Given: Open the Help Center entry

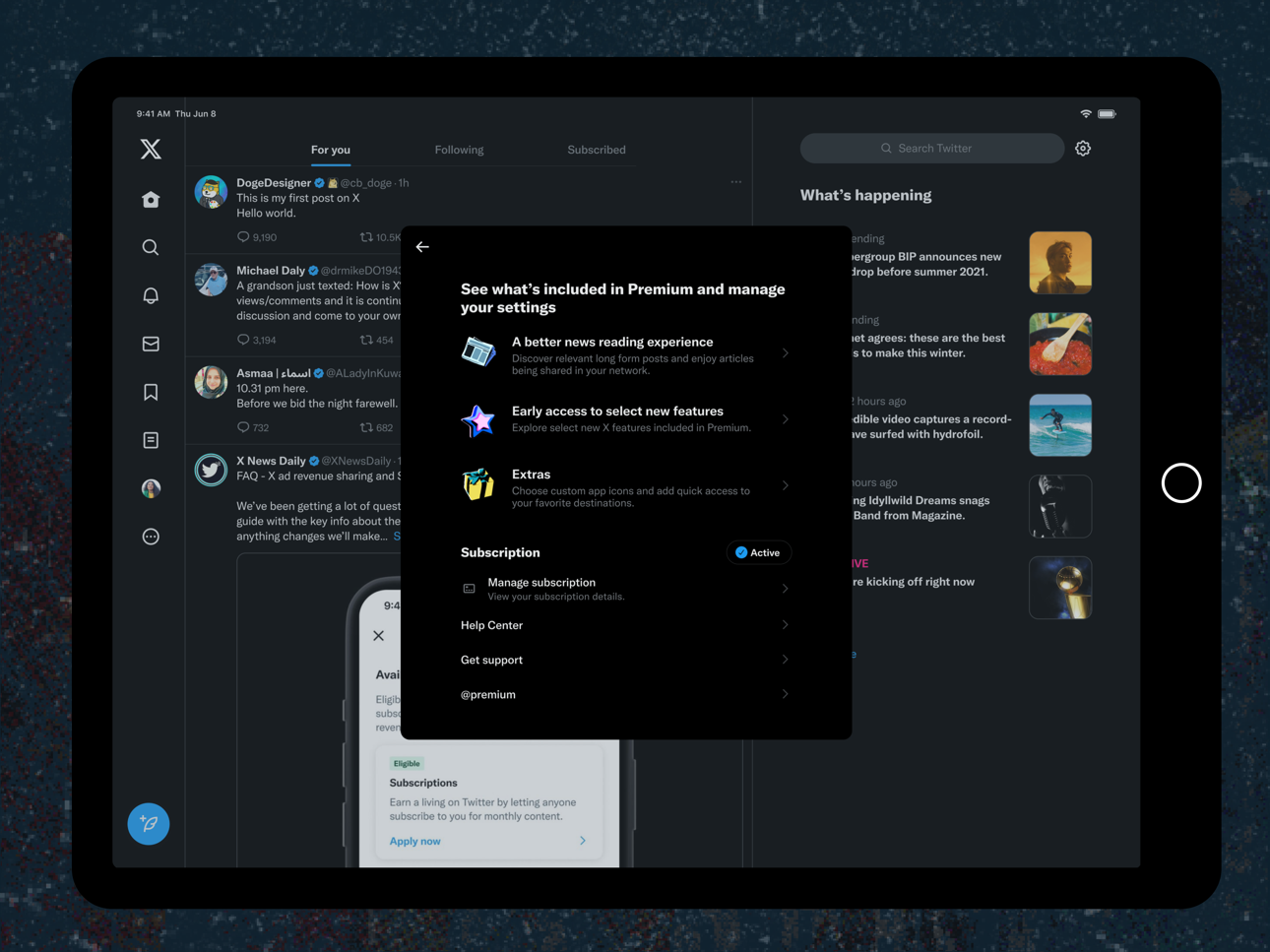Looking at the screenshot, I should [491, 625].
